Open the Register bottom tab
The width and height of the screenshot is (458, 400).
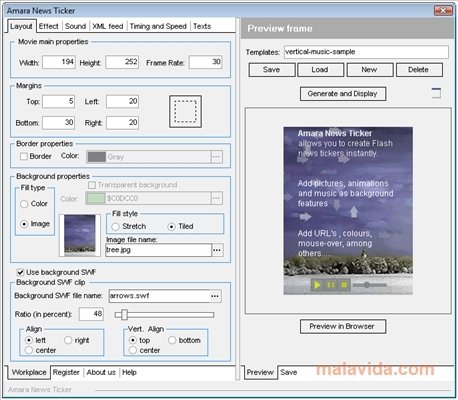tap(66, 372)
